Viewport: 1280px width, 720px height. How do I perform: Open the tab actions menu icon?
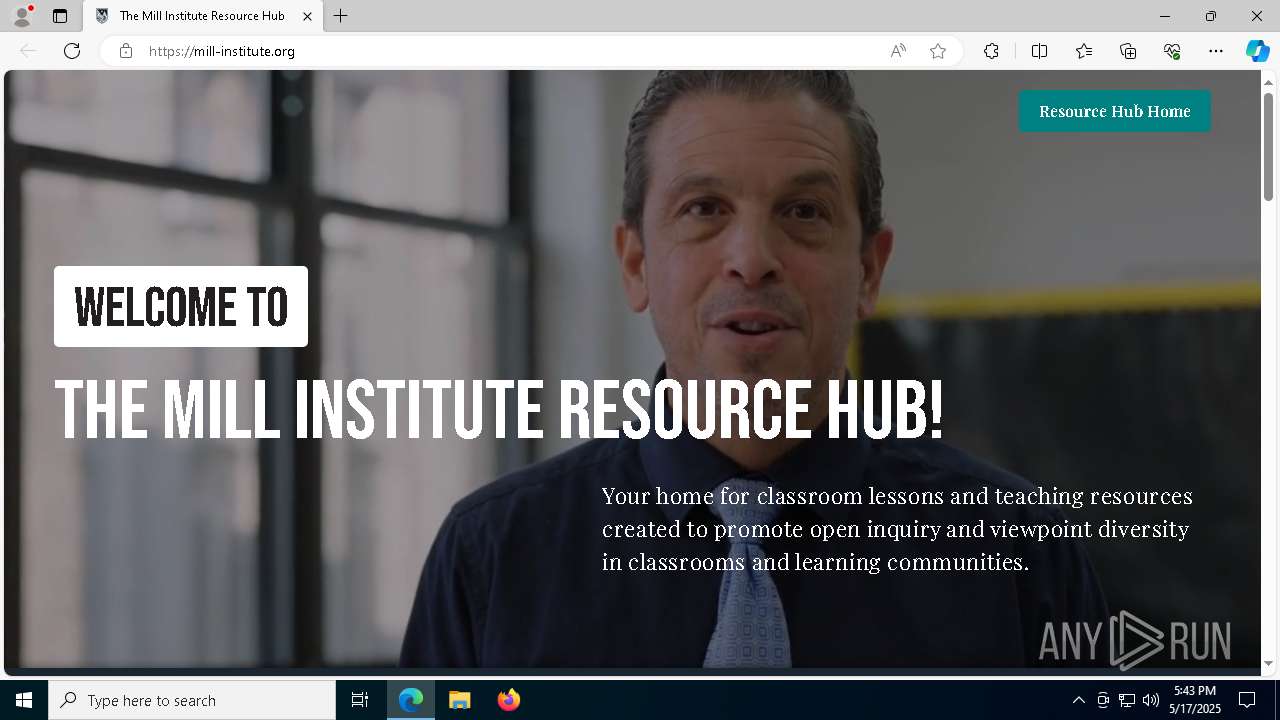coord(60,16)
